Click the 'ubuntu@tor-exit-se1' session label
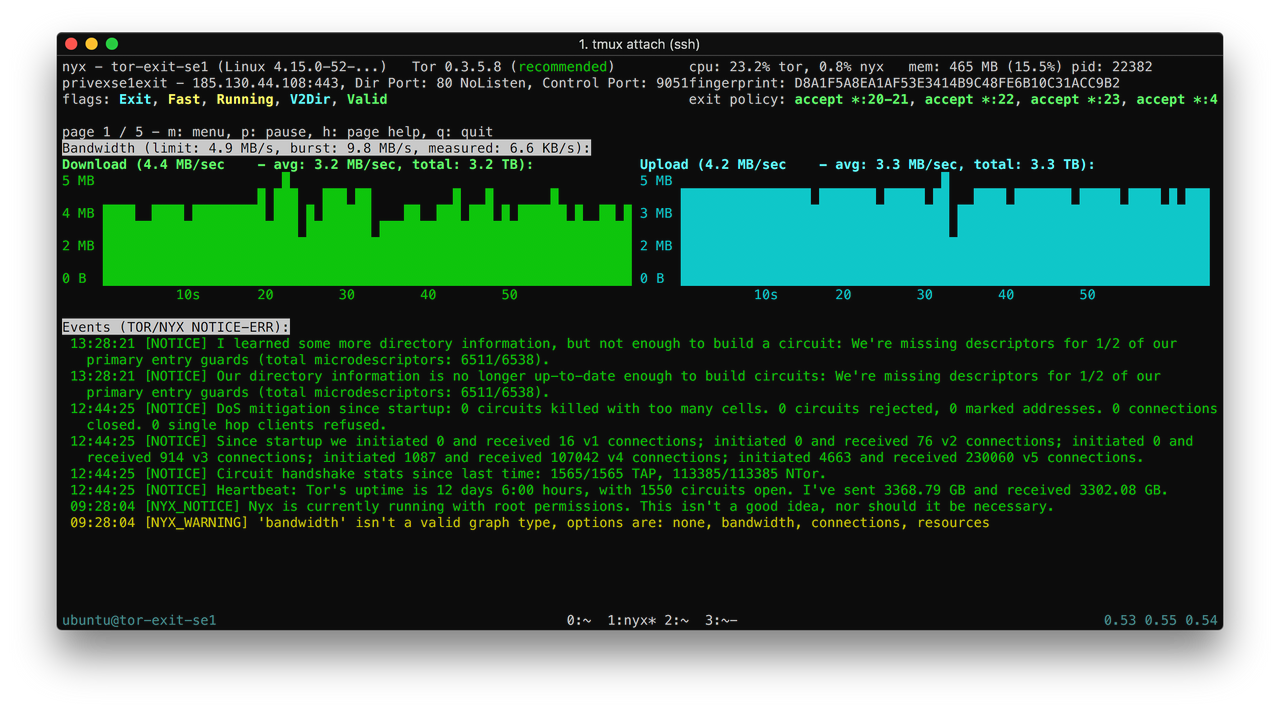1280x711 pixels. pyautogui.click(x=139, y=620)
